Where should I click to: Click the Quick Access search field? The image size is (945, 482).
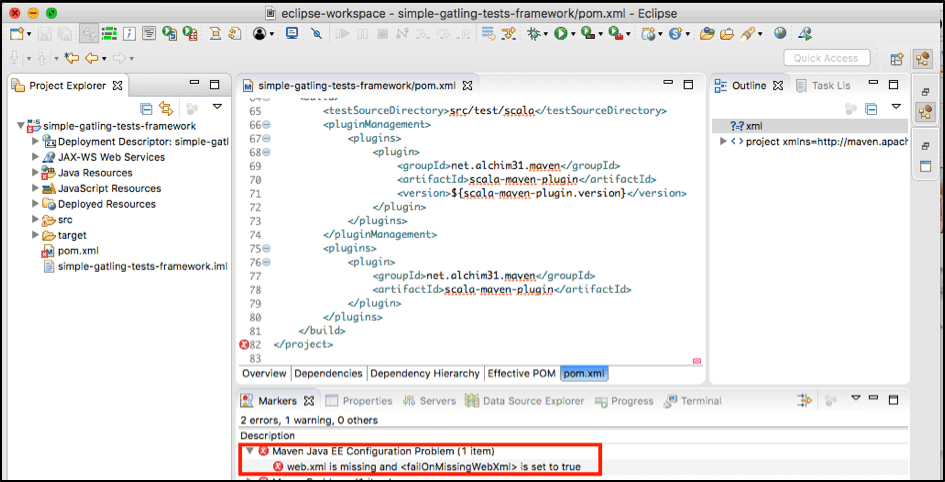pos(827,58)
